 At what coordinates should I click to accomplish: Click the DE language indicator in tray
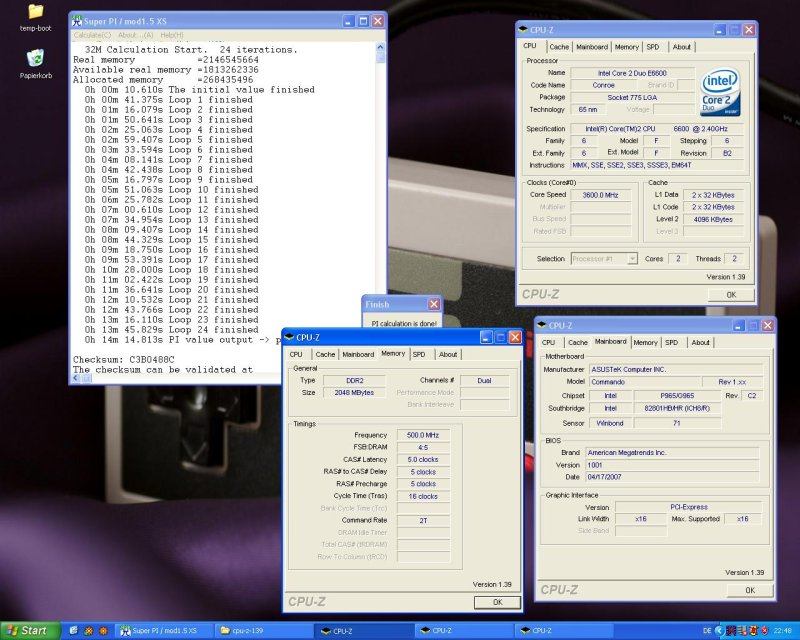[x=707, y=631]
